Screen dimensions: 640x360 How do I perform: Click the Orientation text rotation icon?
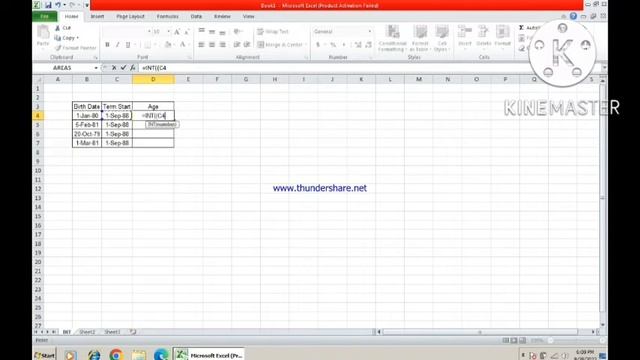(237, 31)
